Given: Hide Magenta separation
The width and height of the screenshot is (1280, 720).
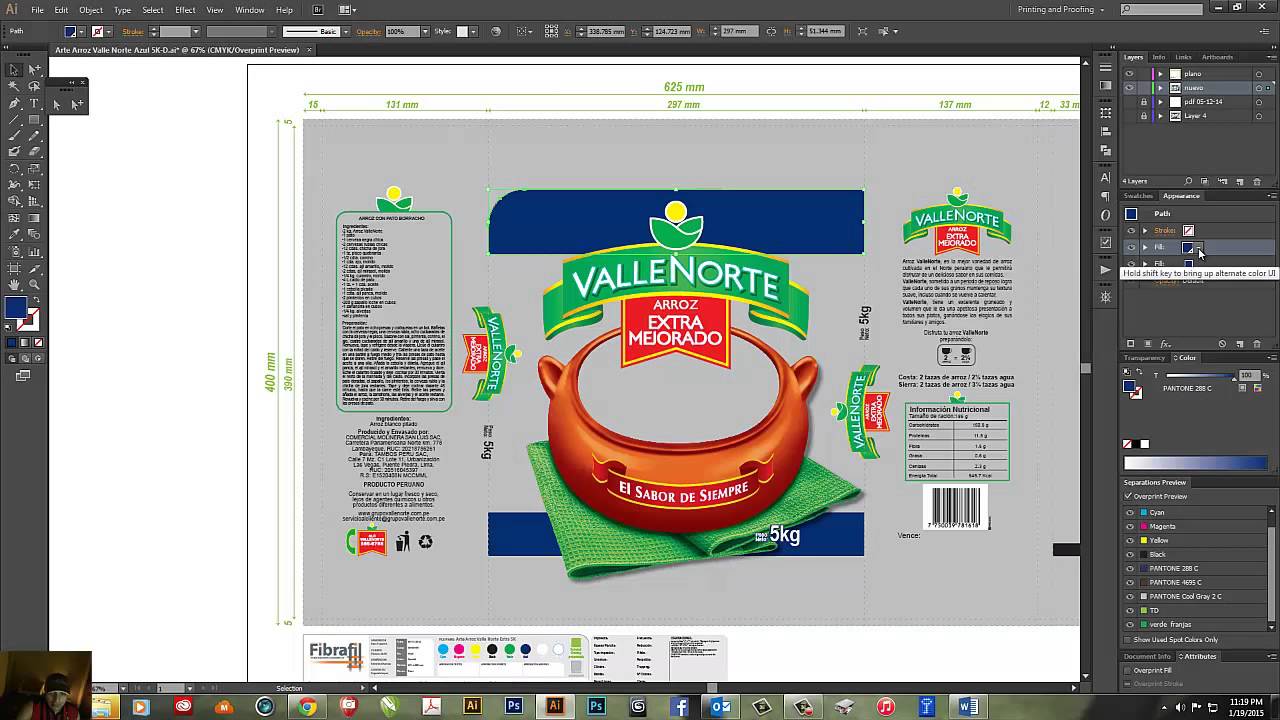Looking at the screenshot, I should 1130,526.
